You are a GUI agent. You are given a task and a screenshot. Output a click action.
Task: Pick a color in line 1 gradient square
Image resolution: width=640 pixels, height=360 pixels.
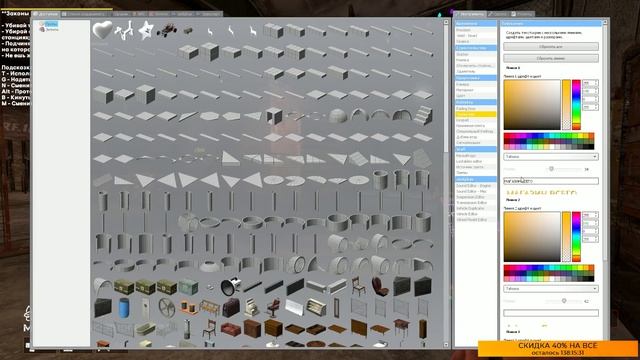tap(532, 105)
